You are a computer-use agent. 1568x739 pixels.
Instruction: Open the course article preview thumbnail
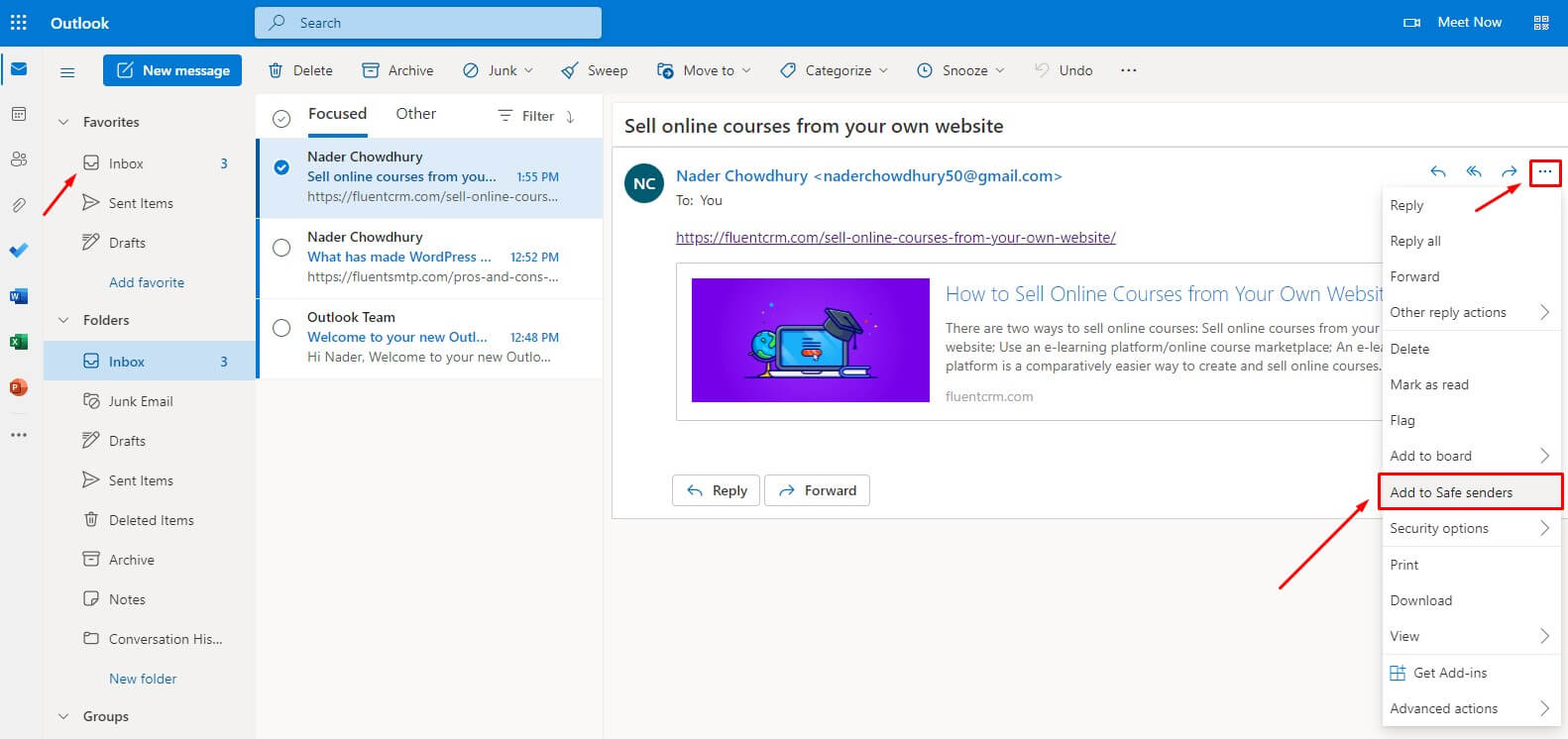pos(811,340)
